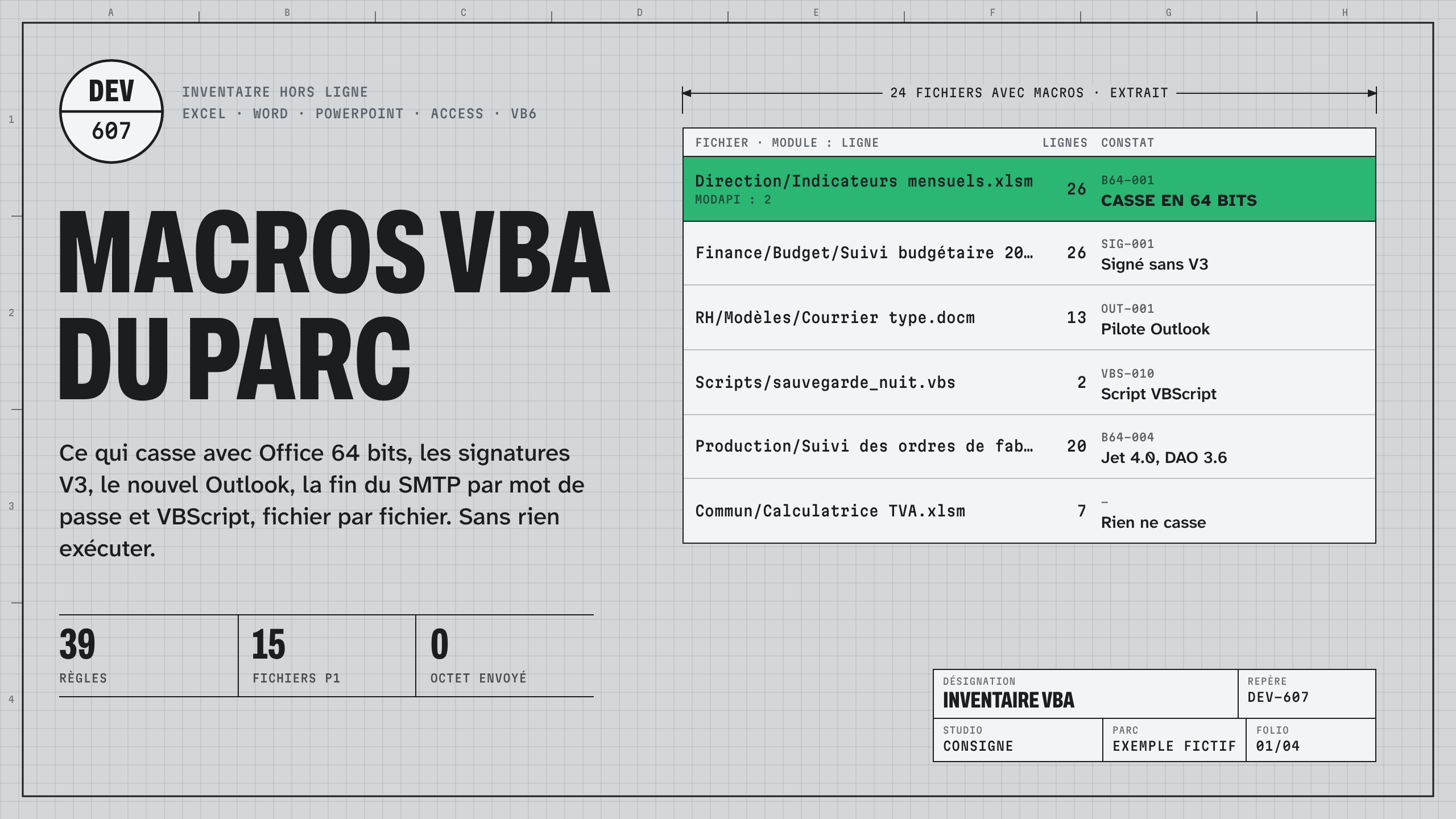Click the 'EXEMPLE FICTIF' parc cell

pos(1174,740)
